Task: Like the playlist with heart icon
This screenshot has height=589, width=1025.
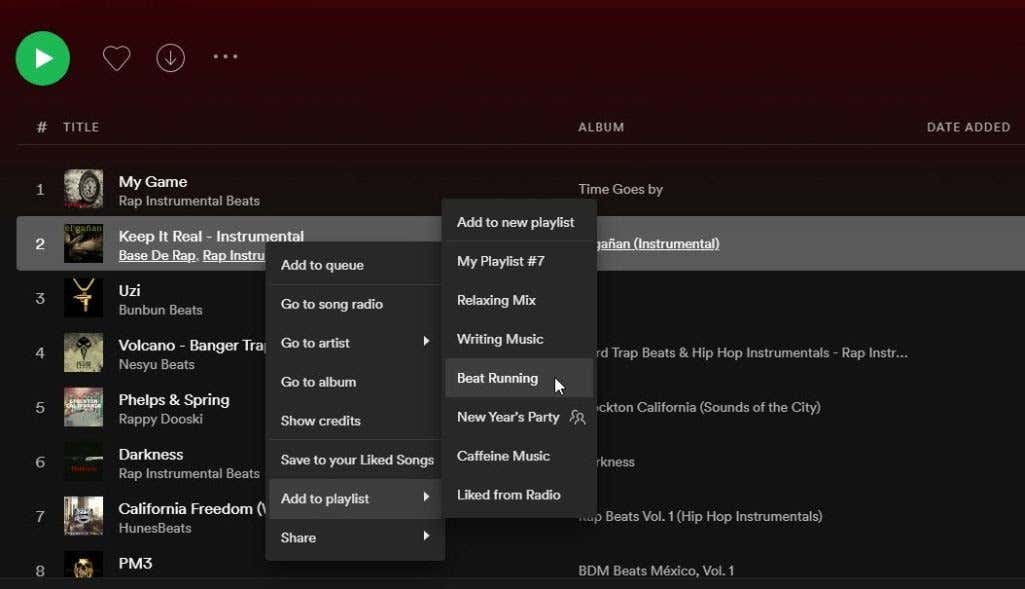Action: click(x=117, y=59)
